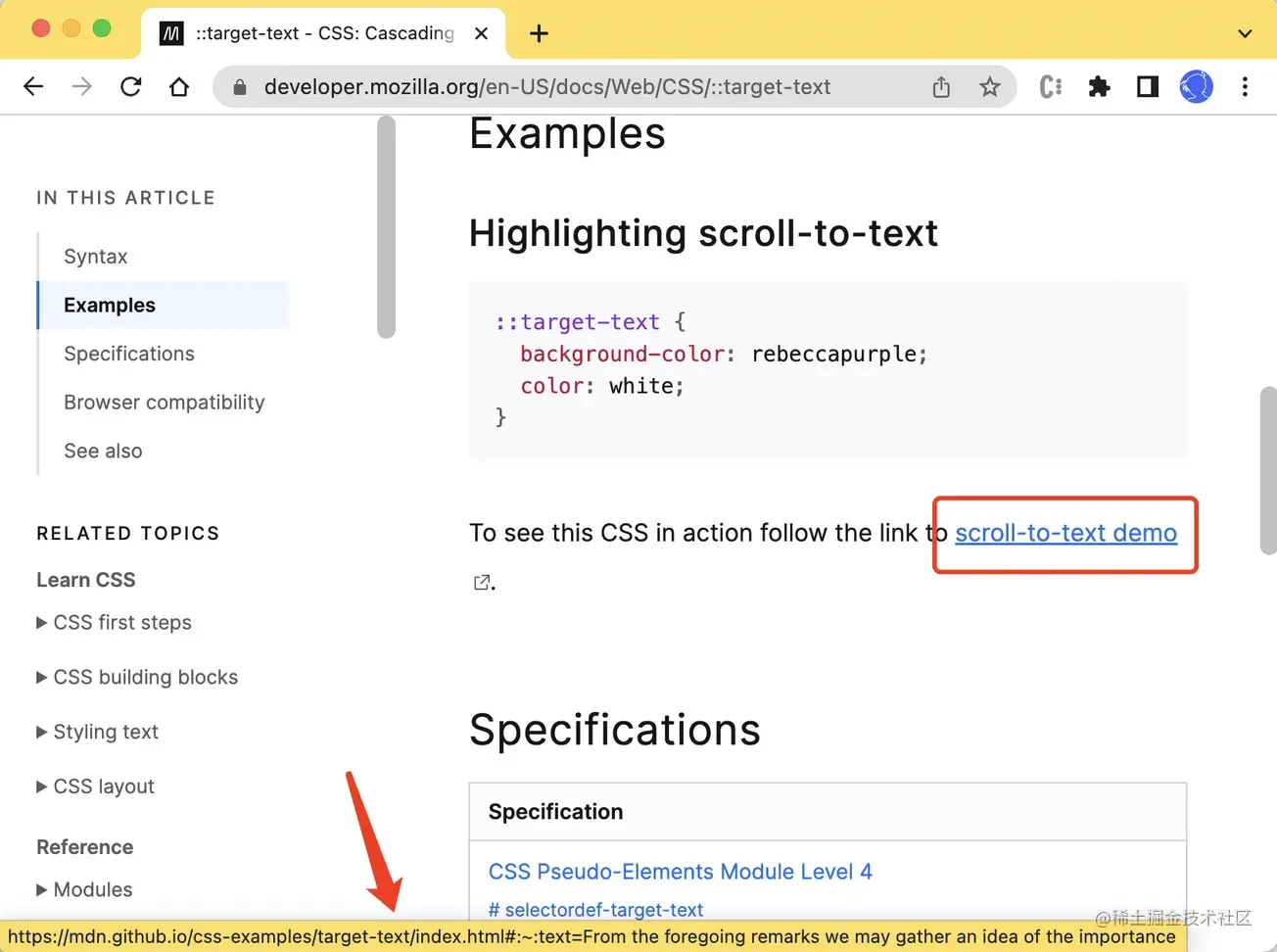This screenshot has width=1277, height=952.
Task: Toggle the browser side panel icon
Action: (x=1148, y=86)
